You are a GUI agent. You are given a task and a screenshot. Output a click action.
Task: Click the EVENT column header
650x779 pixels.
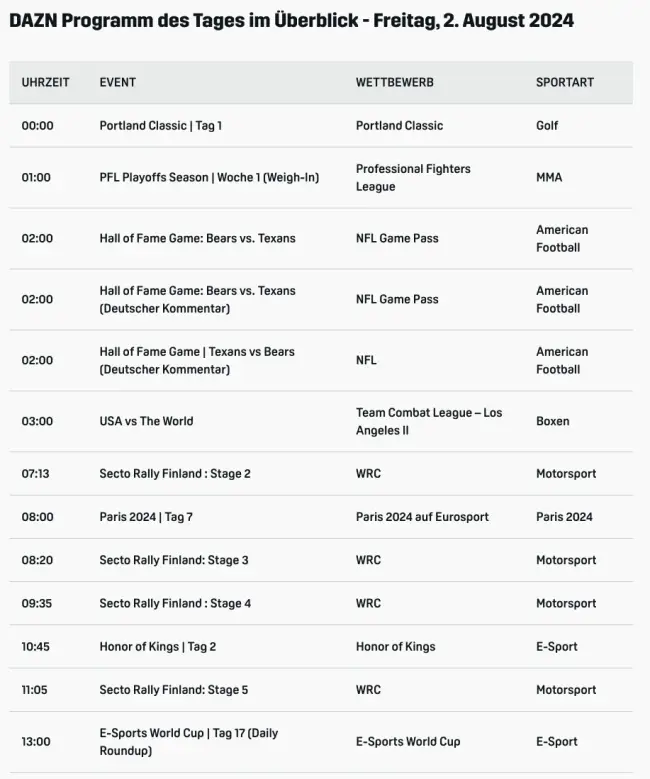click(117, 82)
